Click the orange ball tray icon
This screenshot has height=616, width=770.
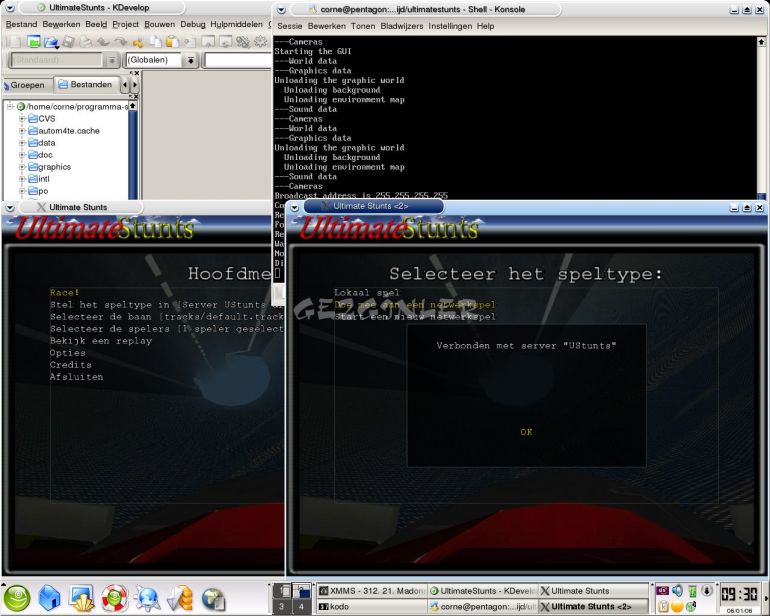tap(677, 606)
